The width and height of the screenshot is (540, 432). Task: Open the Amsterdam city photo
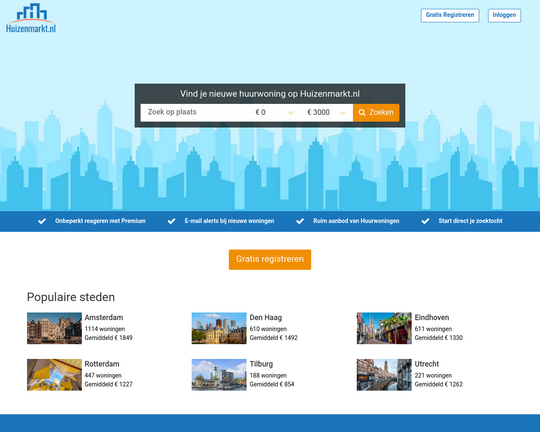coord(54,328)
